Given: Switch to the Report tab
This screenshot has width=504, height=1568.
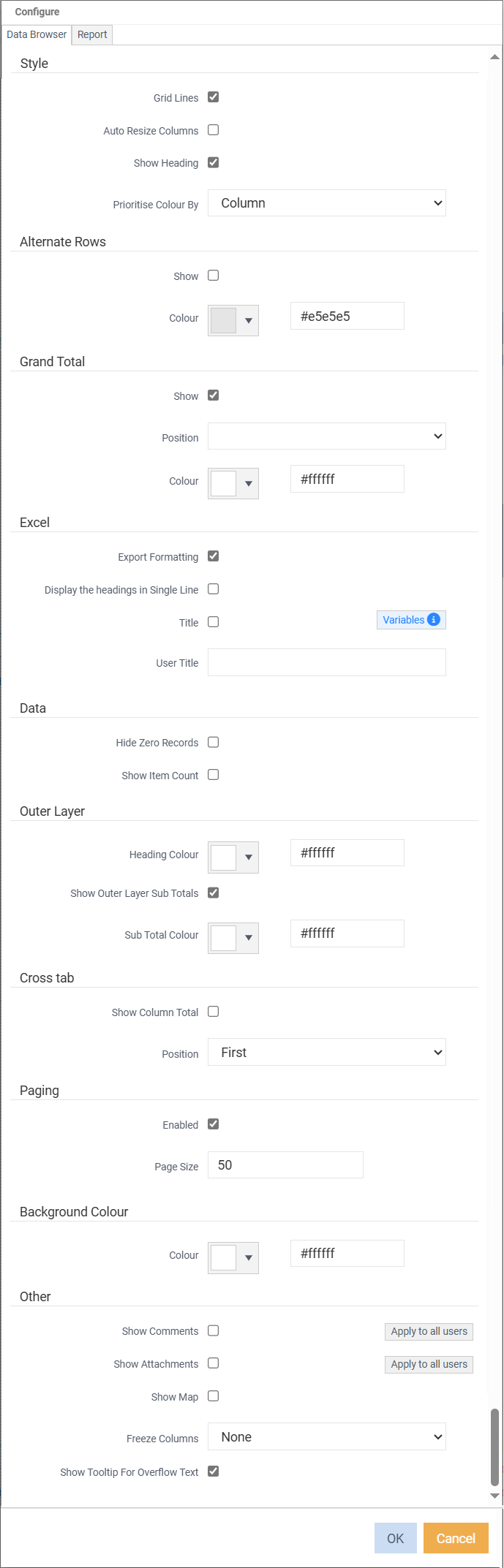Looking at the screenshot, I should 91,34.
